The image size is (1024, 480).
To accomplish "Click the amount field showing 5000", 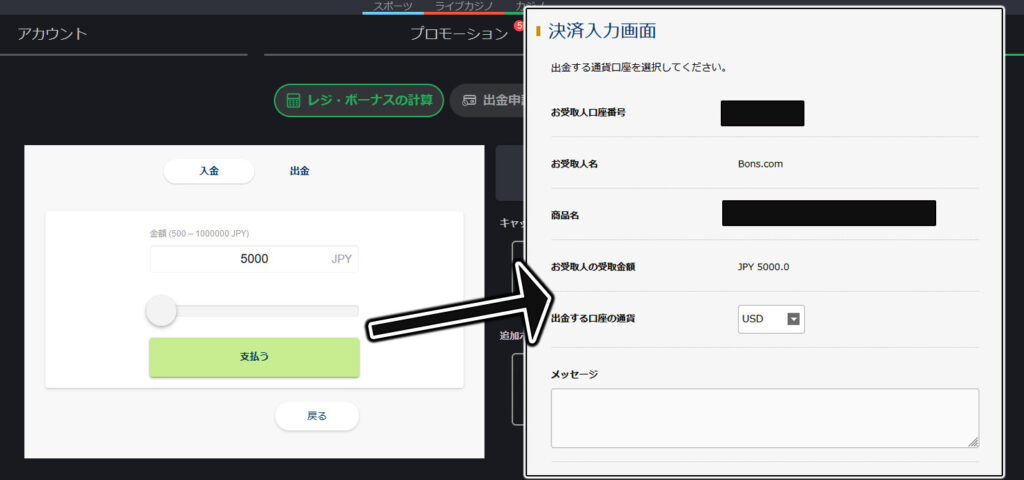I will pyautogui.click(x=254, y=259).
